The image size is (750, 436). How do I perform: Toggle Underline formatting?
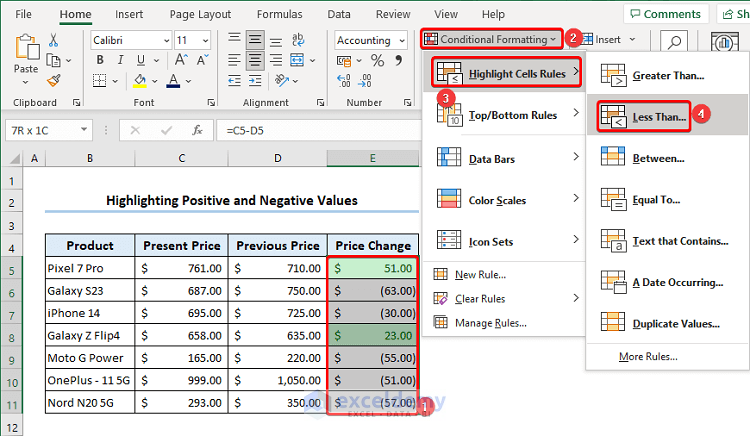click(x=141, y=60)
